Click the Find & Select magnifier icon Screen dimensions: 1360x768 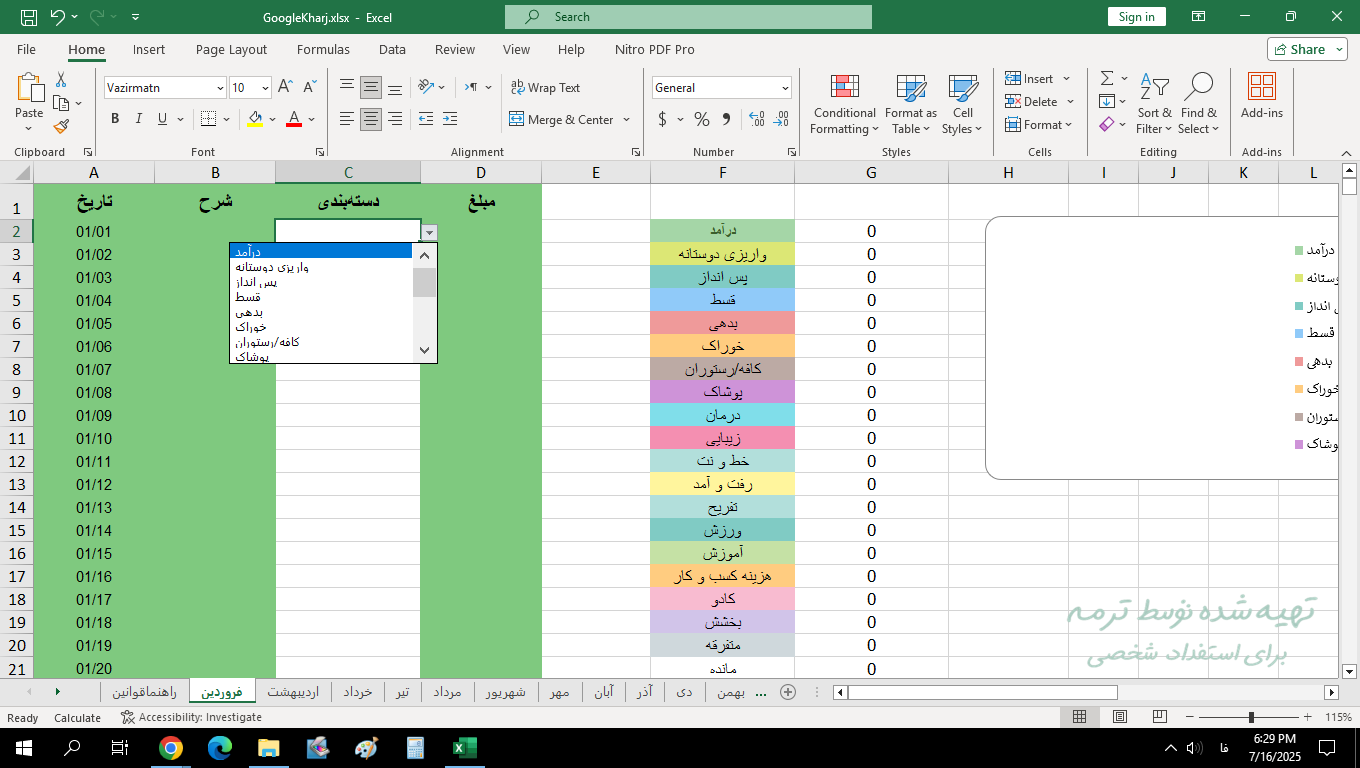[1197, 88]
